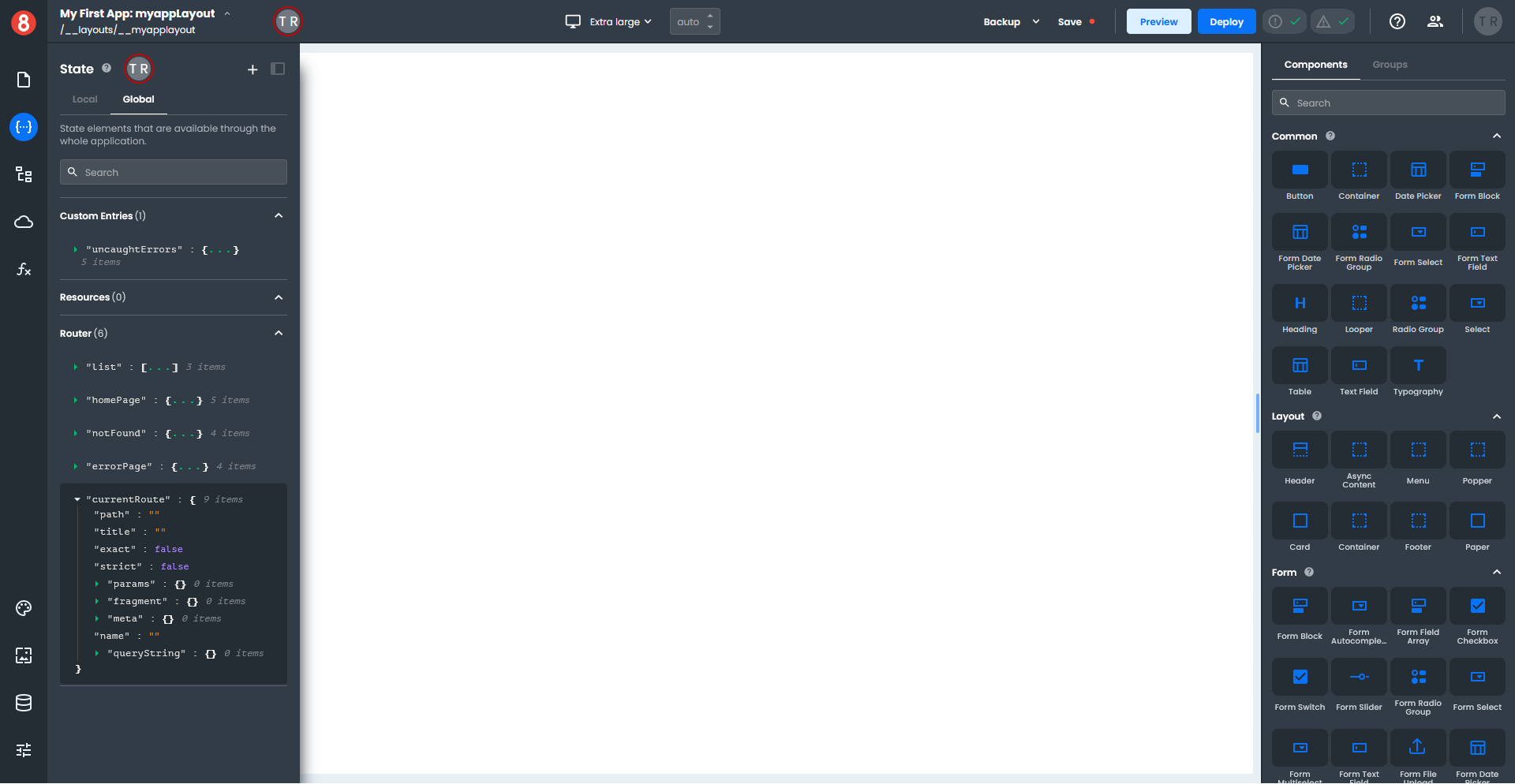Image resolution: width=1515 pixels, height=784 pixels.
Task: Switch to the Local state tab
Action: [84, 99]
